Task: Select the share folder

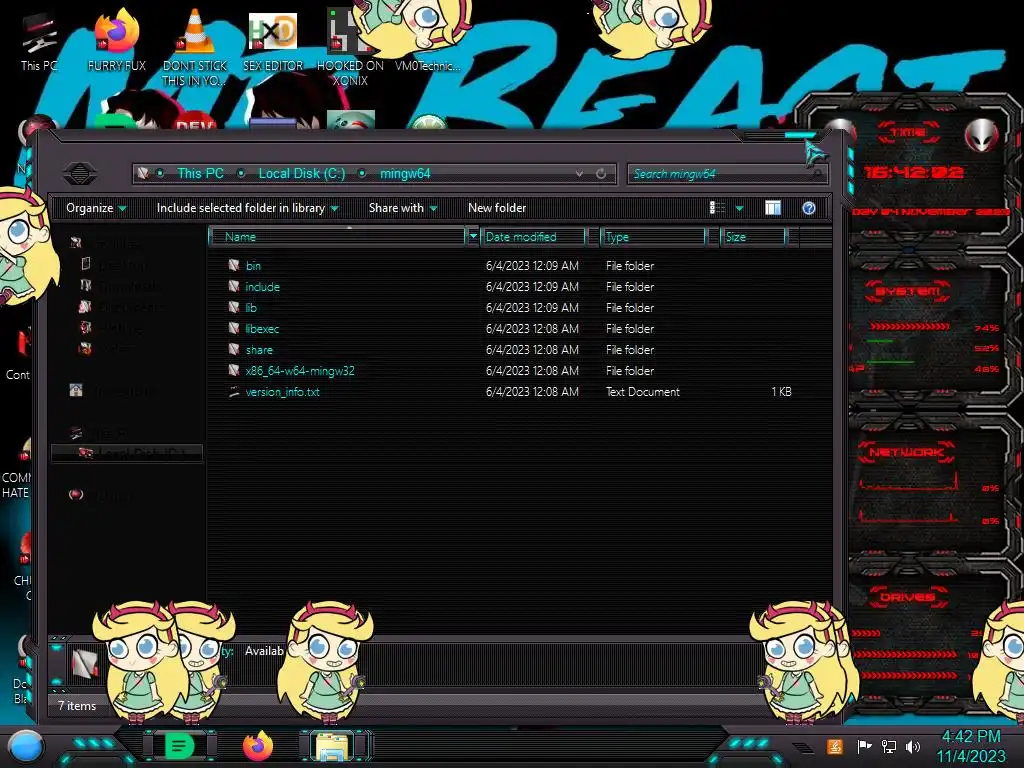Action: (259, 349)
